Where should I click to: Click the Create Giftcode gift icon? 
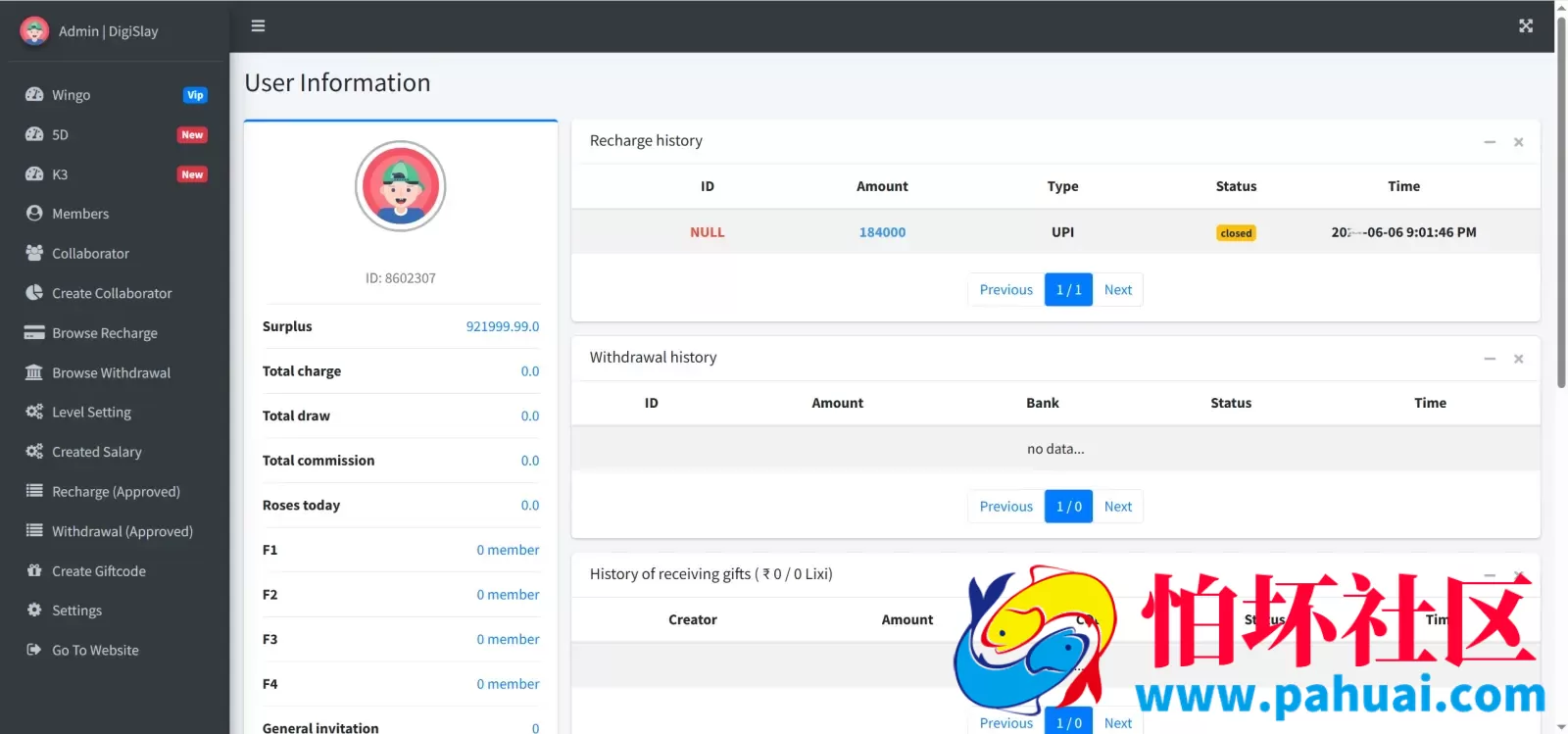point(34,570)
